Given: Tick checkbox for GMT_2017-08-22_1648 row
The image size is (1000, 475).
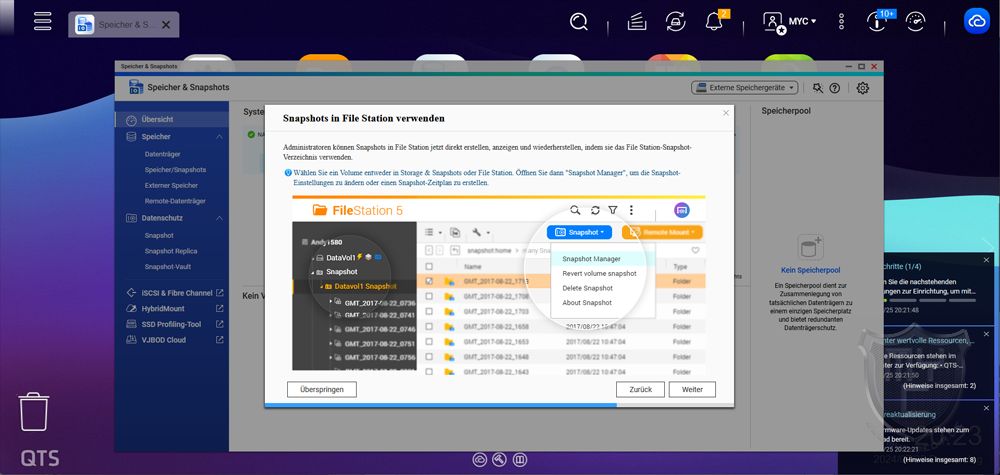Looking at the screenshot, I should 429,356.
